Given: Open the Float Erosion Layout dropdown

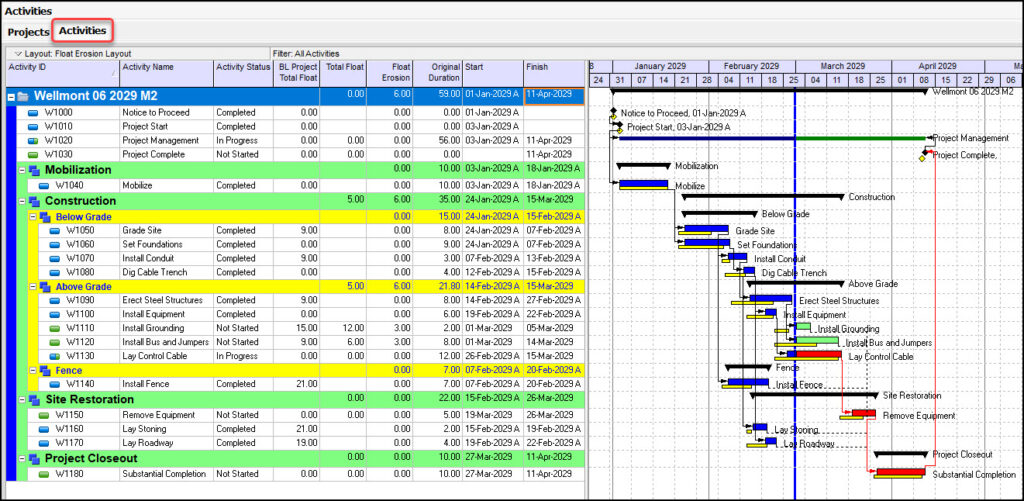Looking at the screenshot, I should point(18,54).
